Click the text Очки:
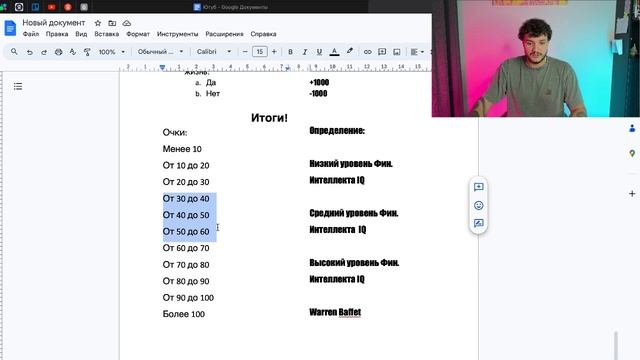640x360 pixels. (175, 133)
